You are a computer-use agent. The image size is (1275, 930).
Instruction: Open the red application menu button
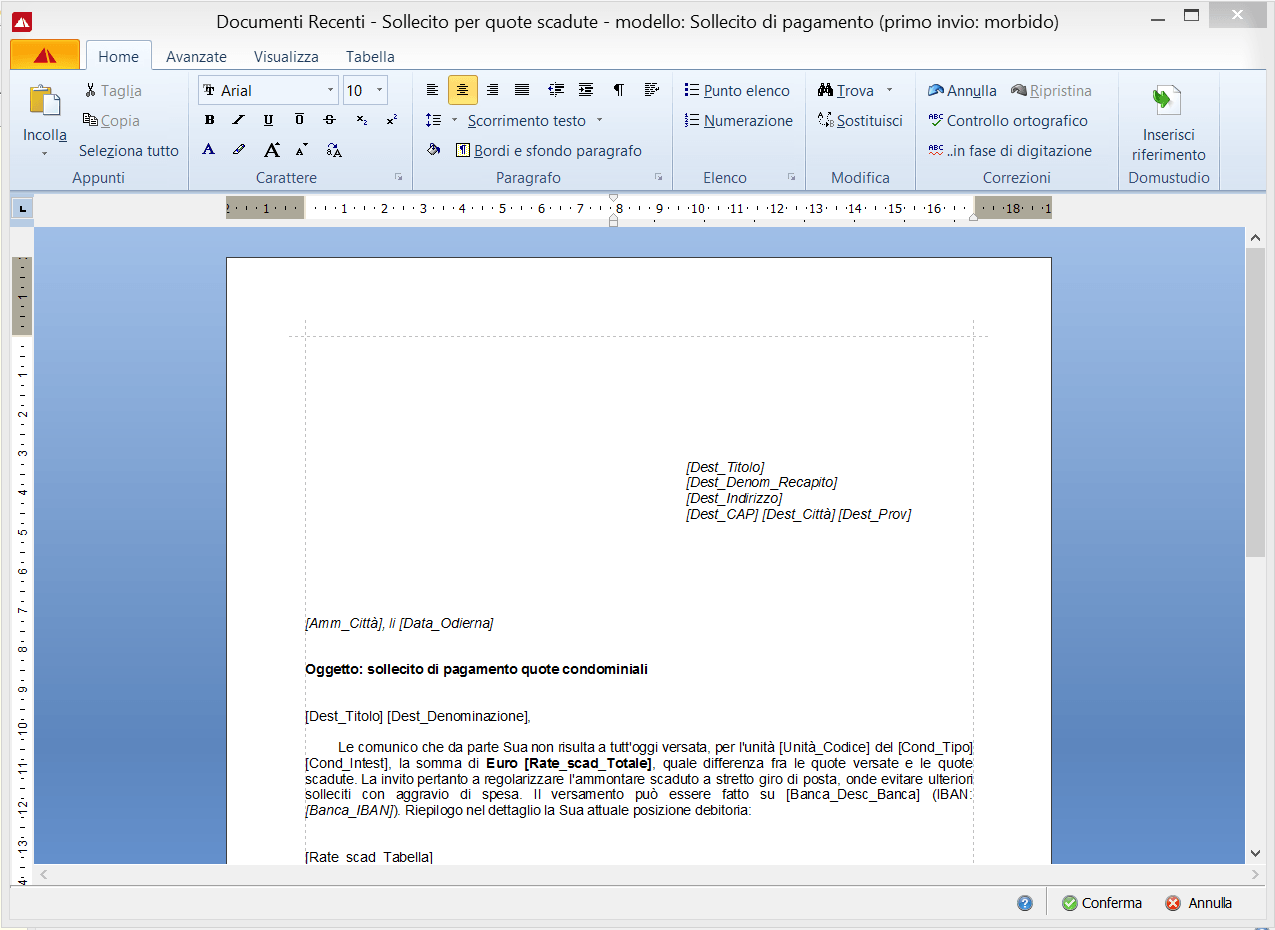pyautogui.click(x=45, y=55)
